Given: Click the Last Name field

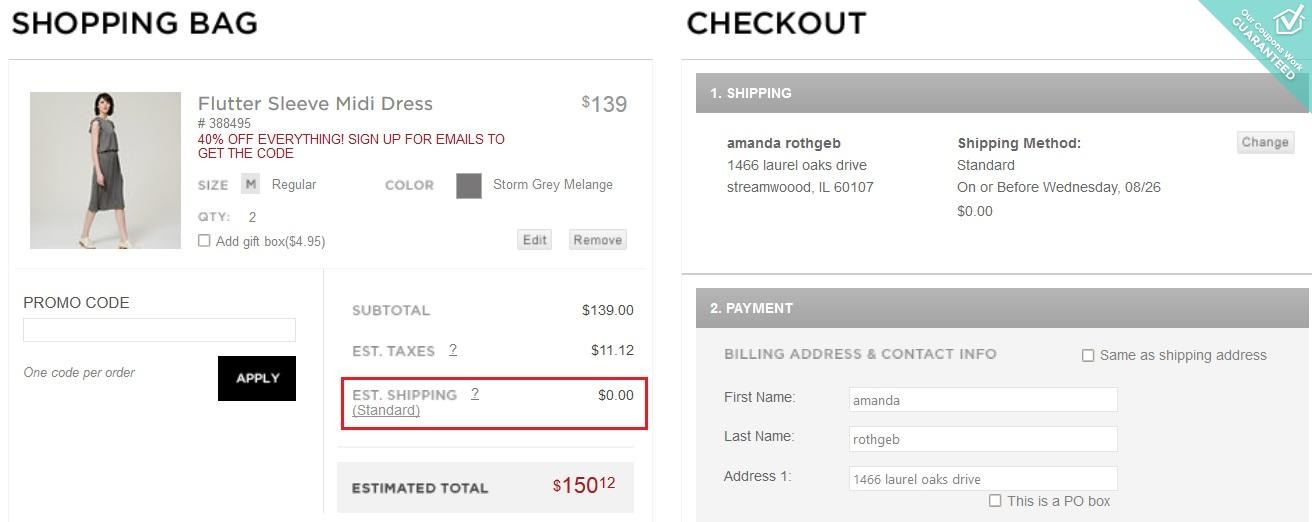Looking at the screenshot, I should point(983,439).
